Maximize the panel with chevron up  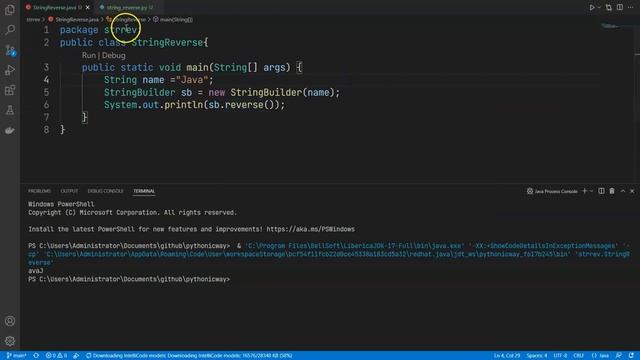pos(623,191)
